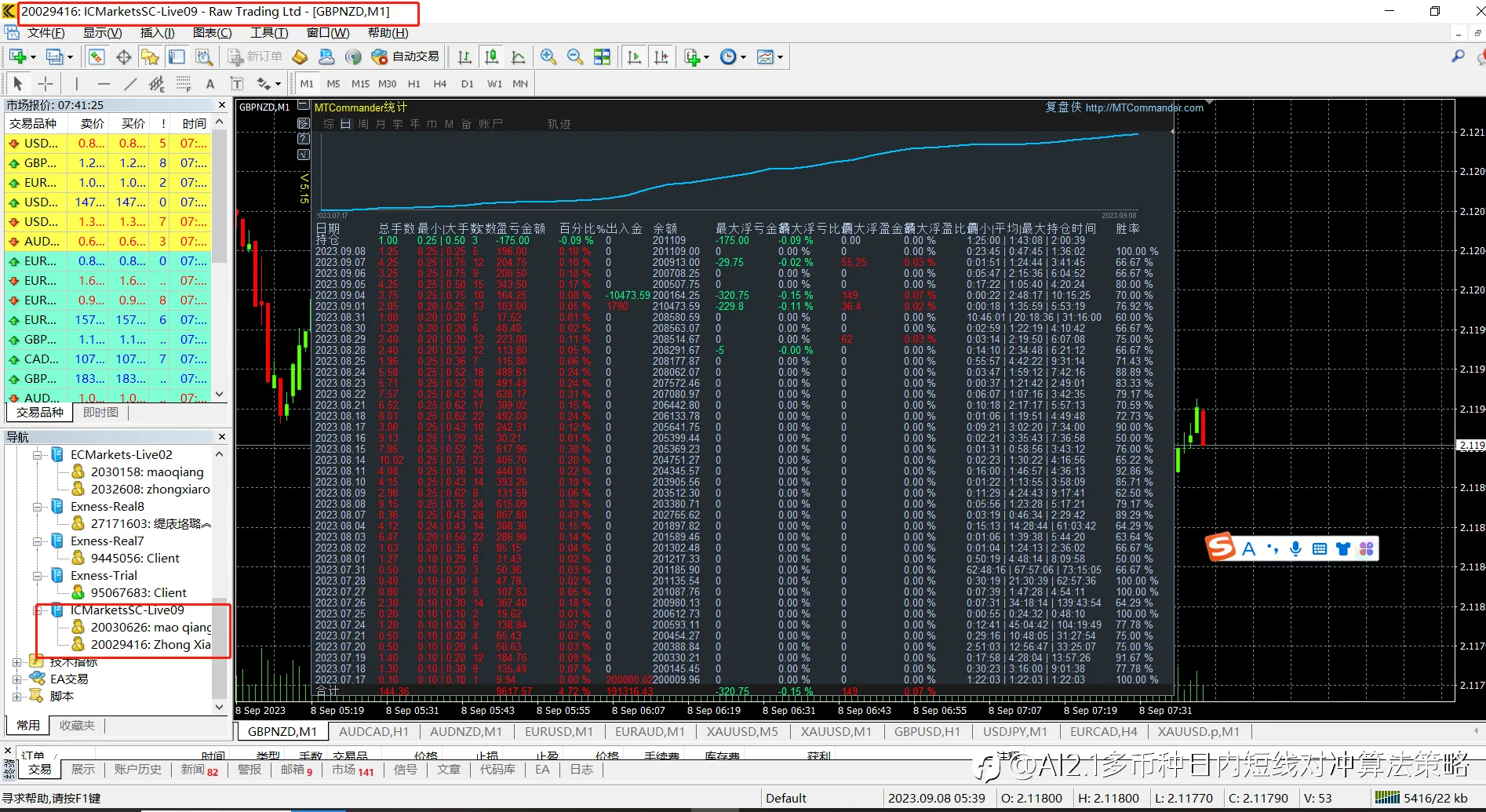Switch chart to M5 timeframe

[x=333, y=83]
